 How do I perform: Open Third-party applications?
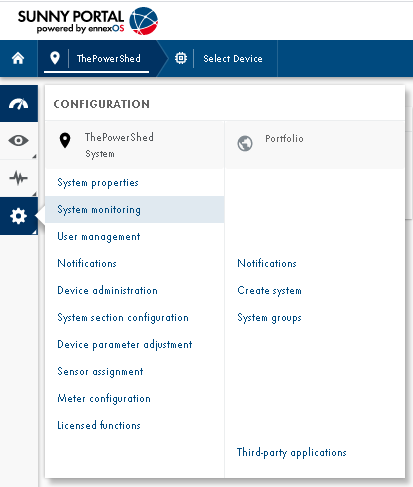pyautogui.click(x=292, y=453)
